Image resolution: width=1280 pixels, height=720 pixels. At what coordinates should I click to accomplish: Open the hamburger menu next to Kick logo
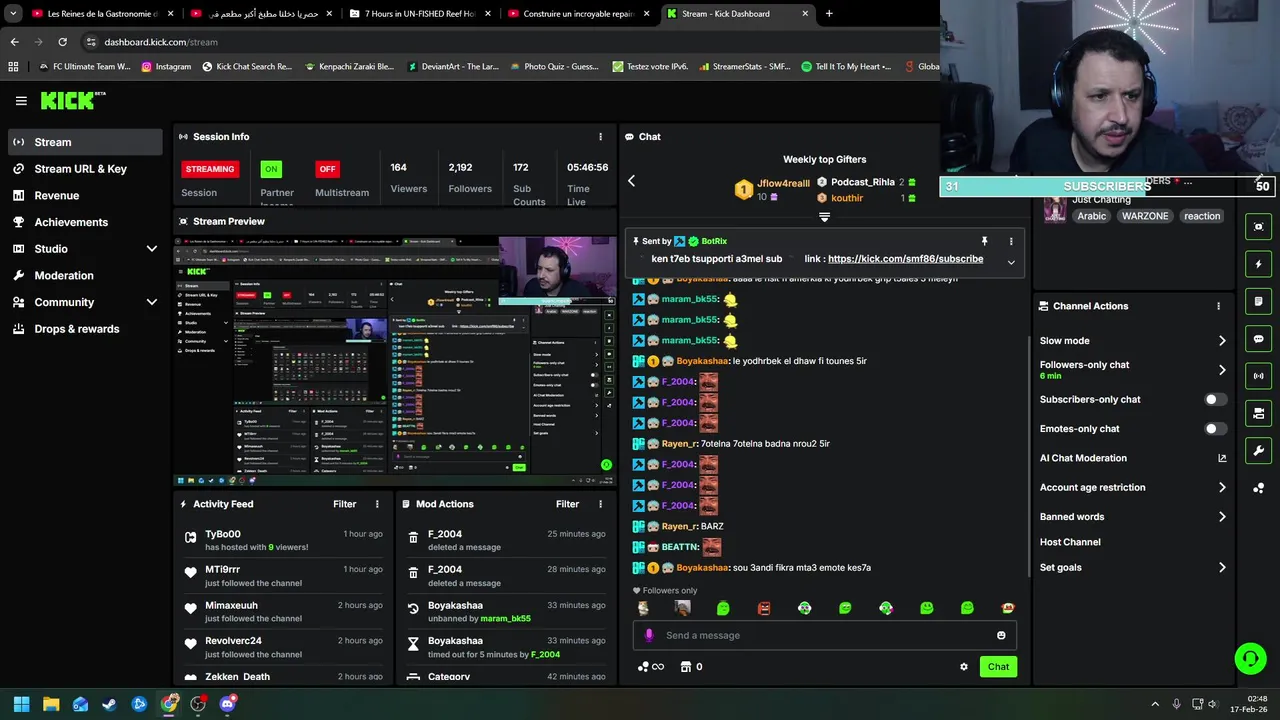tap(21, 100)
